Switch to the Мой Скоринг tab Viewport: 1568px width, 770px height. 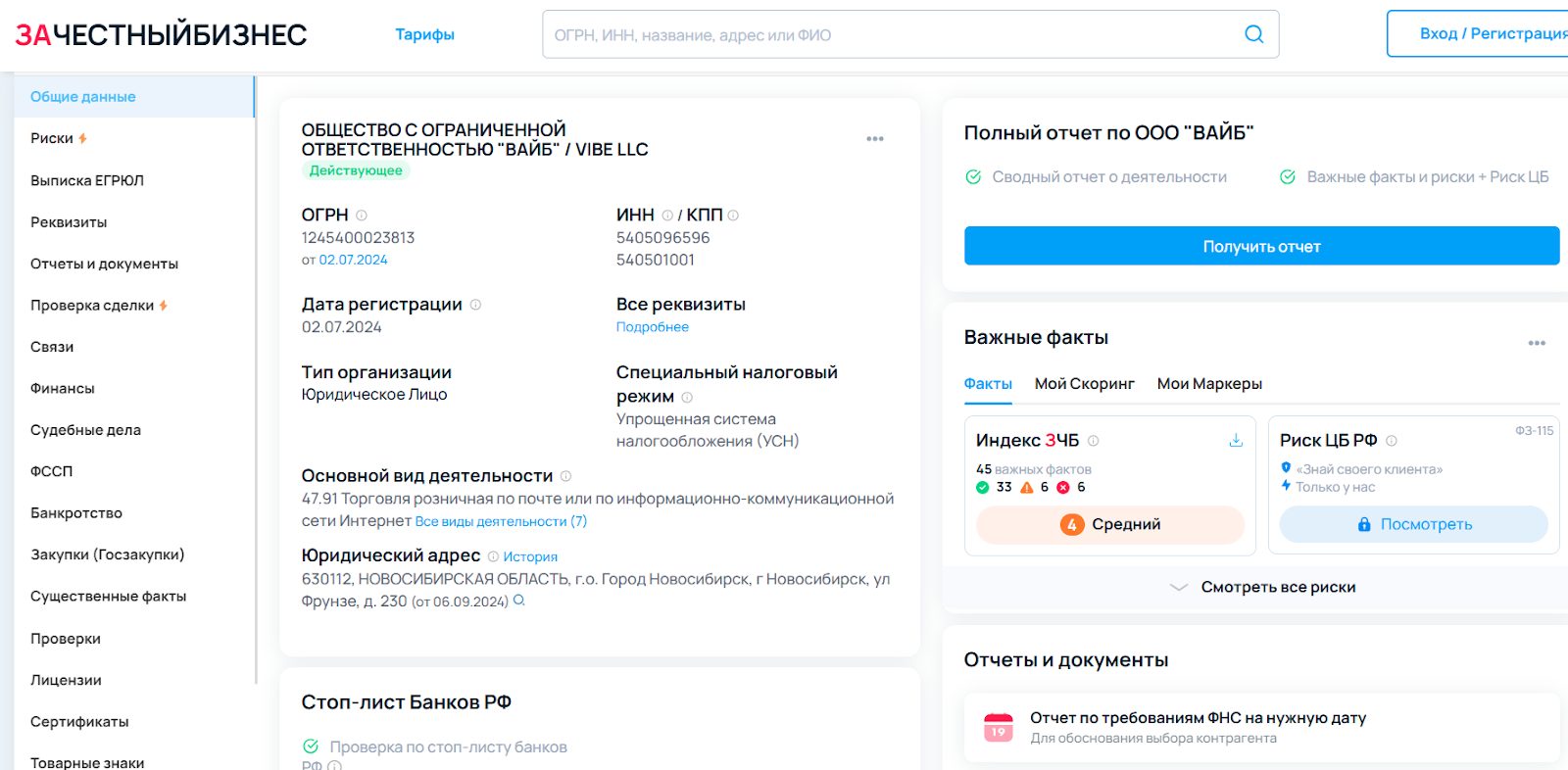click(x=1084, y=384)
